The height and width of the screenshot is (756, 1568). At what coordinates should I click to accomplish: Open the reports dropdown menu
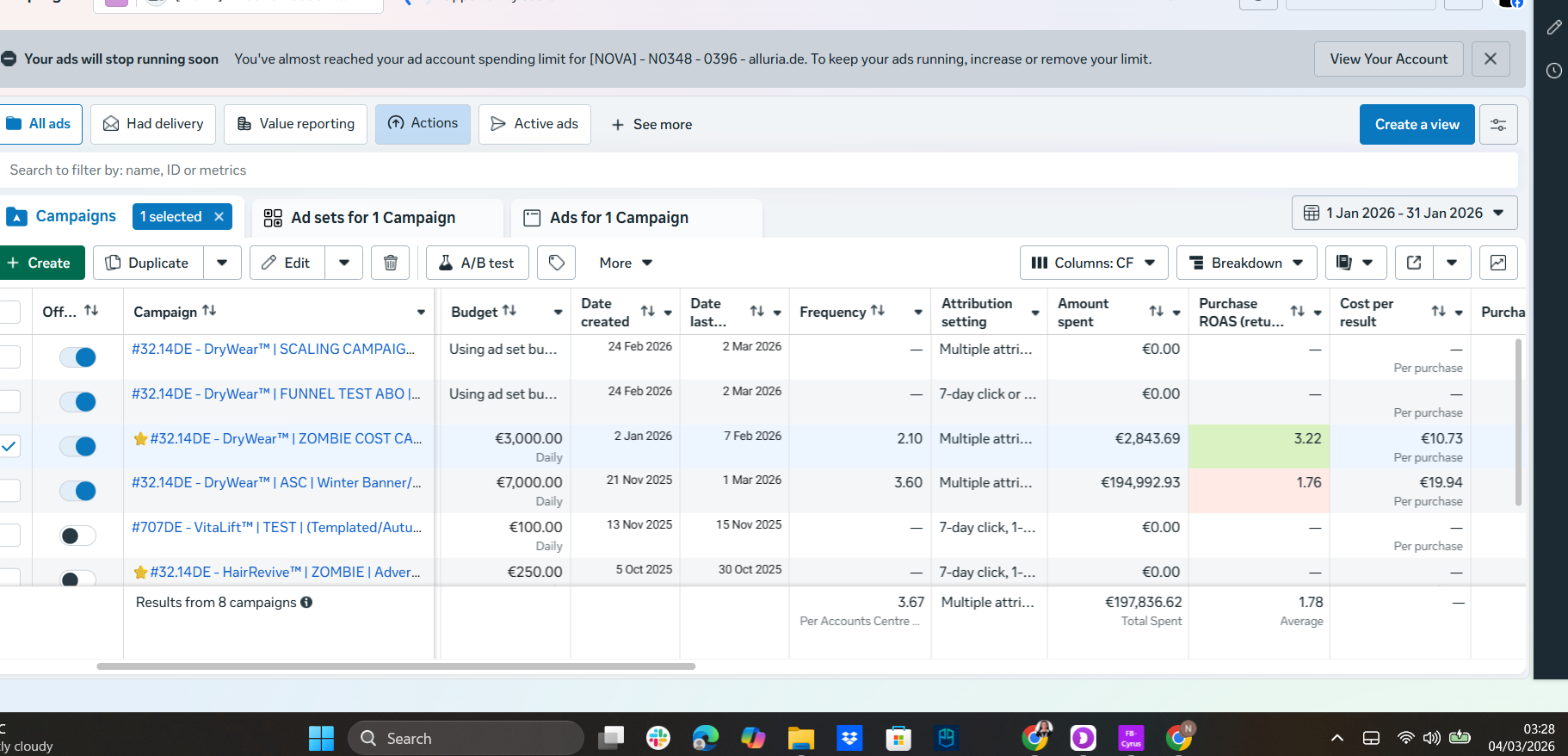(1355, 263)
